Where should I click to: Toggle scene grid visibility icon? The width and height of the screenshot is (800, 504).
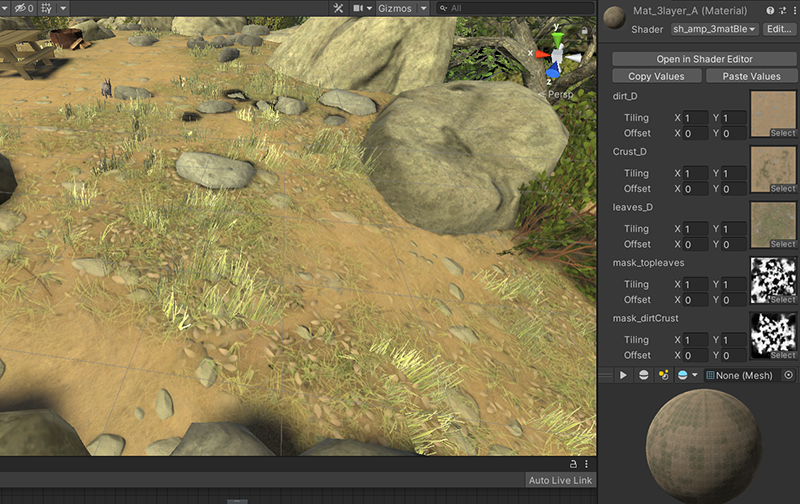pos(46,8)
